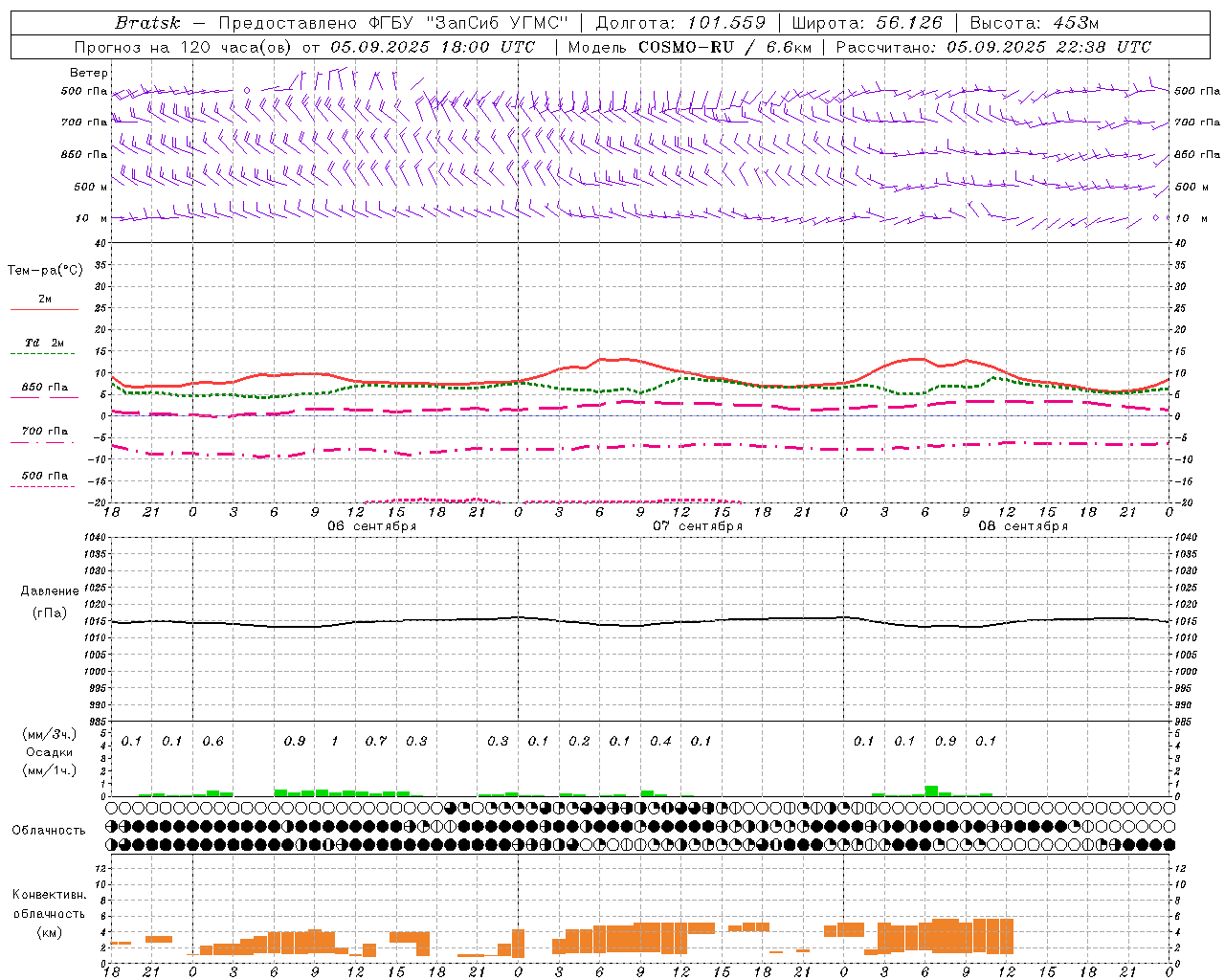Click the precipitation value "0.2"

pyautogui.click(x=579, y=742)
